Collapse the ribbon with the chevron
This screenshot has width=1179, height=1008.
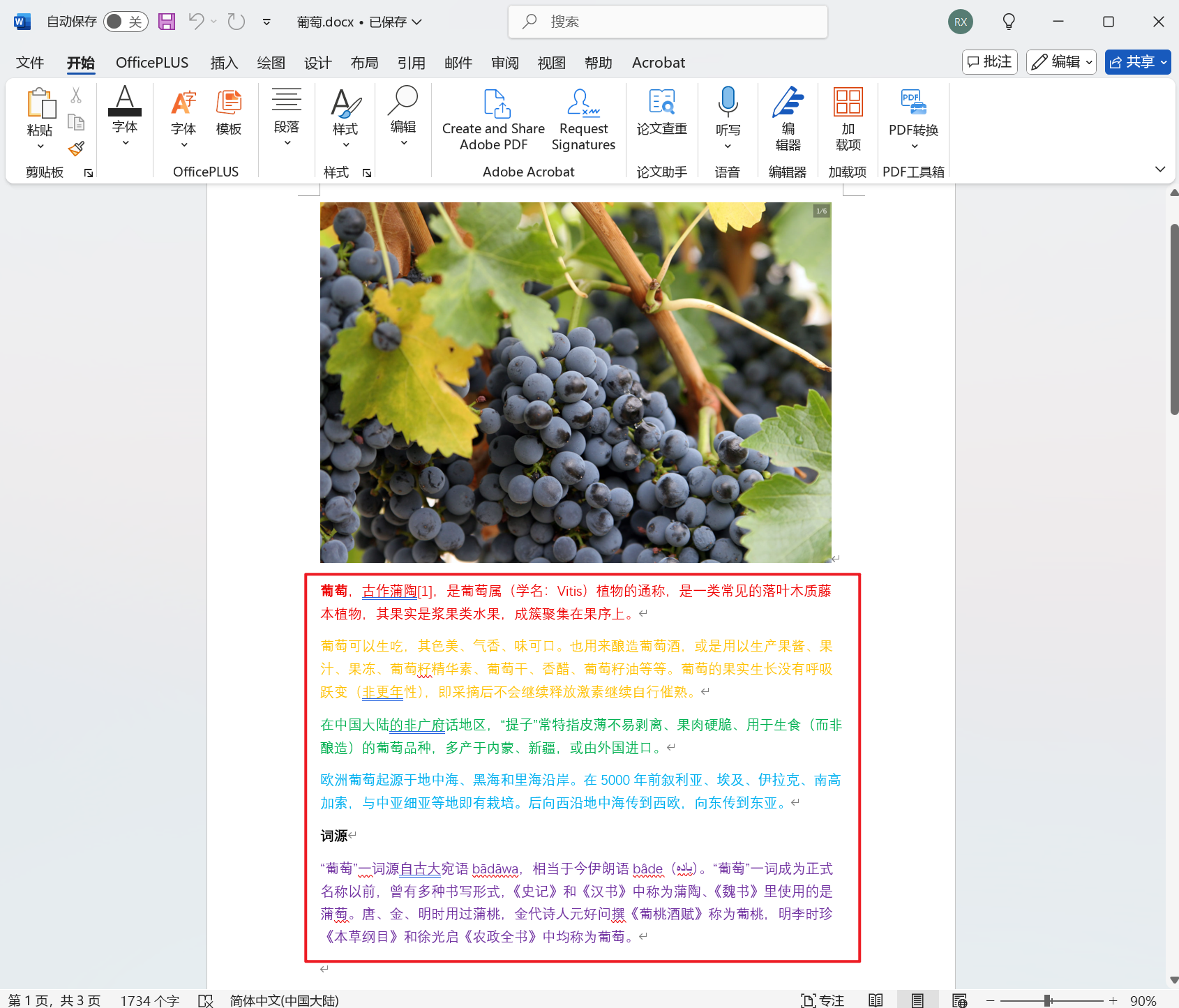(1160, 168)
